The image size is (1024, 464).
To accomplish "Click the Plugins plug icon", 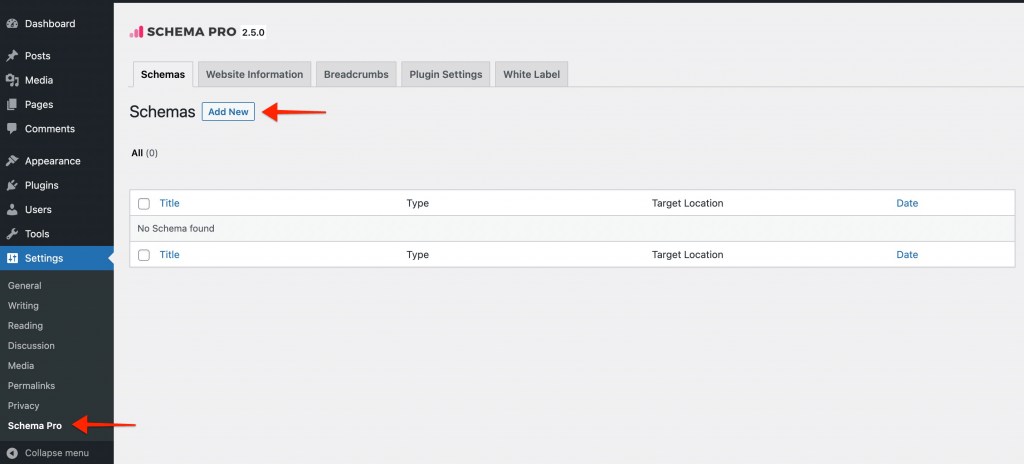I will point(12,186).
